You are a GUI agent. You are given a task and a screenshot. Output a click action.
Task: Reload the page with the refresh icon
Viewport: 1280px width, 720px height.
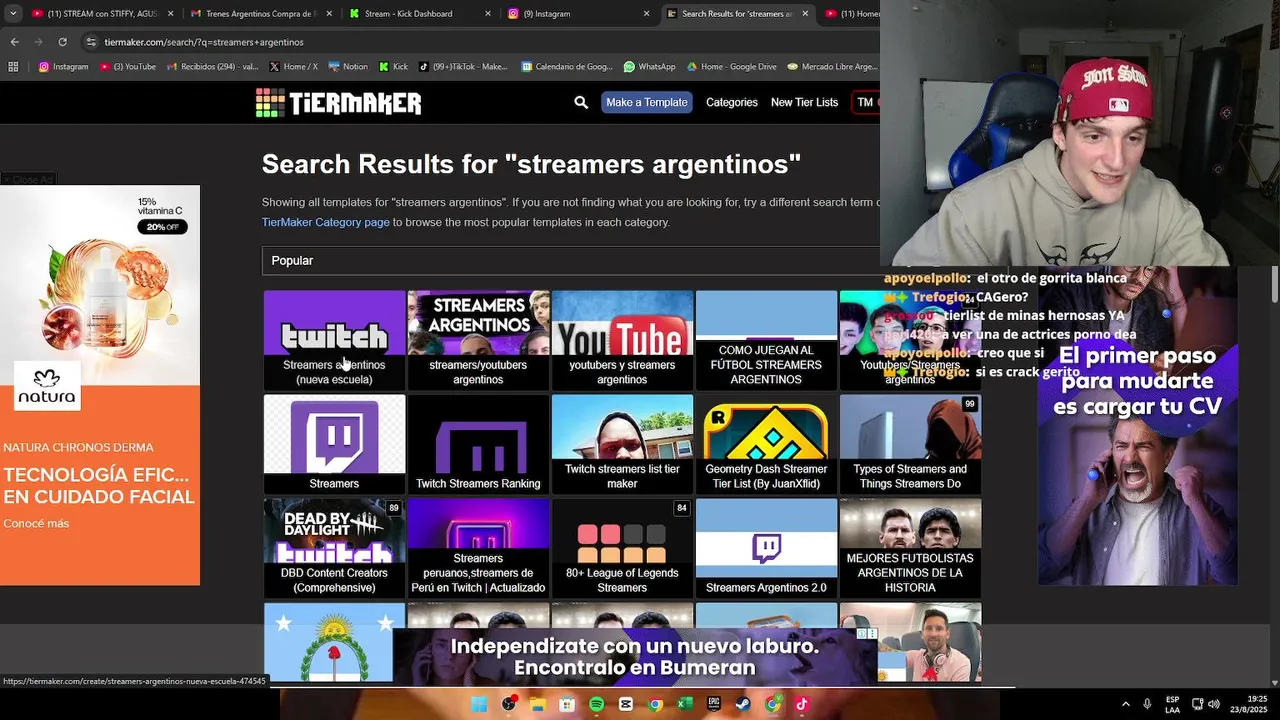[62, 42]
